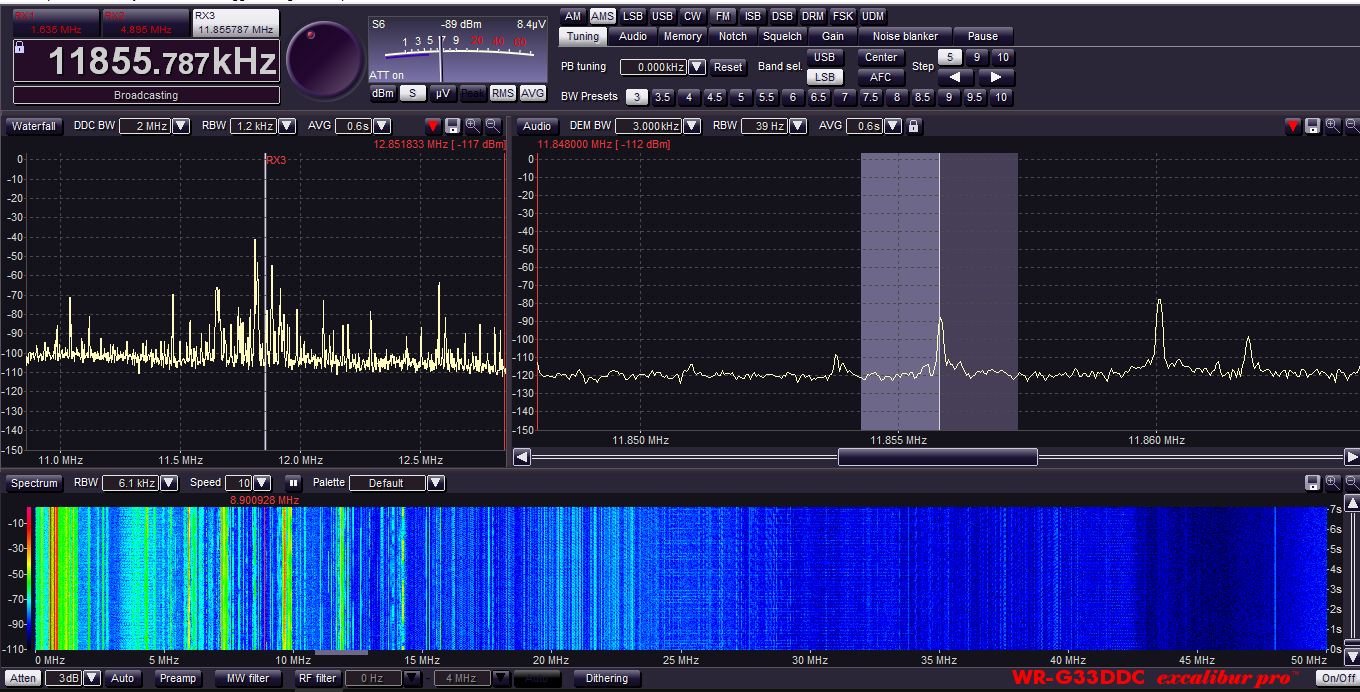Click the MW filter button
Image resolution: width=1360 pixels, height=692 pixels.
247,678
